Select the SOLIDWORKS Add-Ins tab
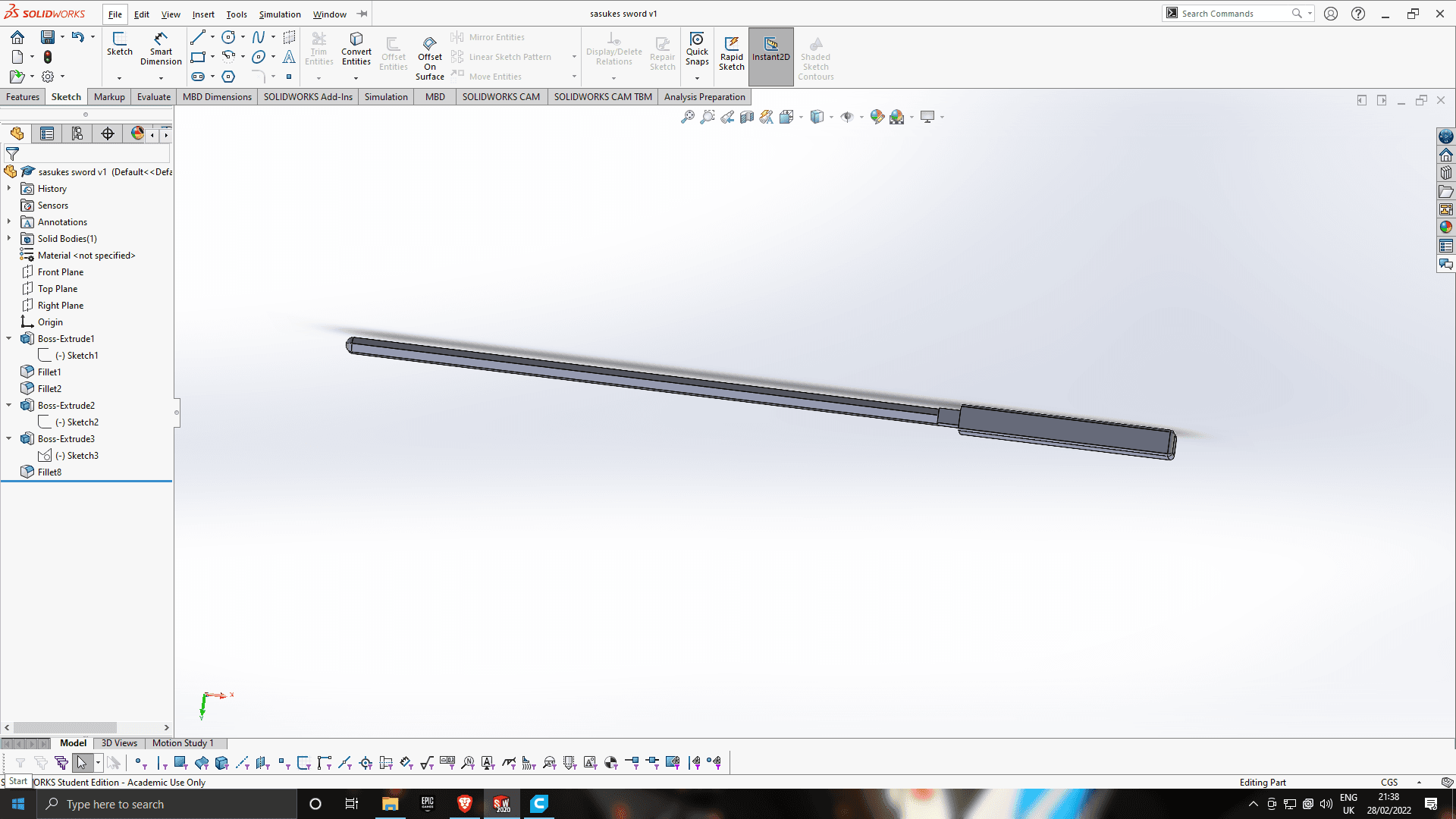Screen dimensions: 1456x819 308,96
